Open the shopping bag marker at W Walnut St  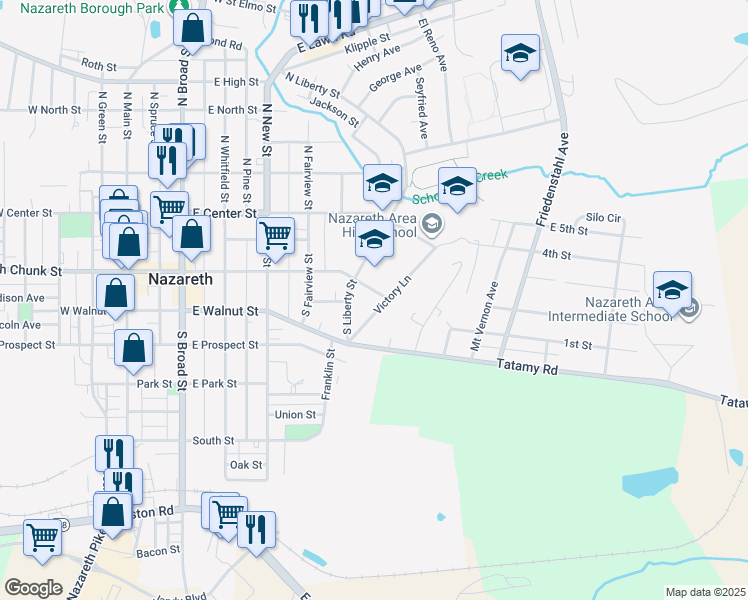point(115,295)
